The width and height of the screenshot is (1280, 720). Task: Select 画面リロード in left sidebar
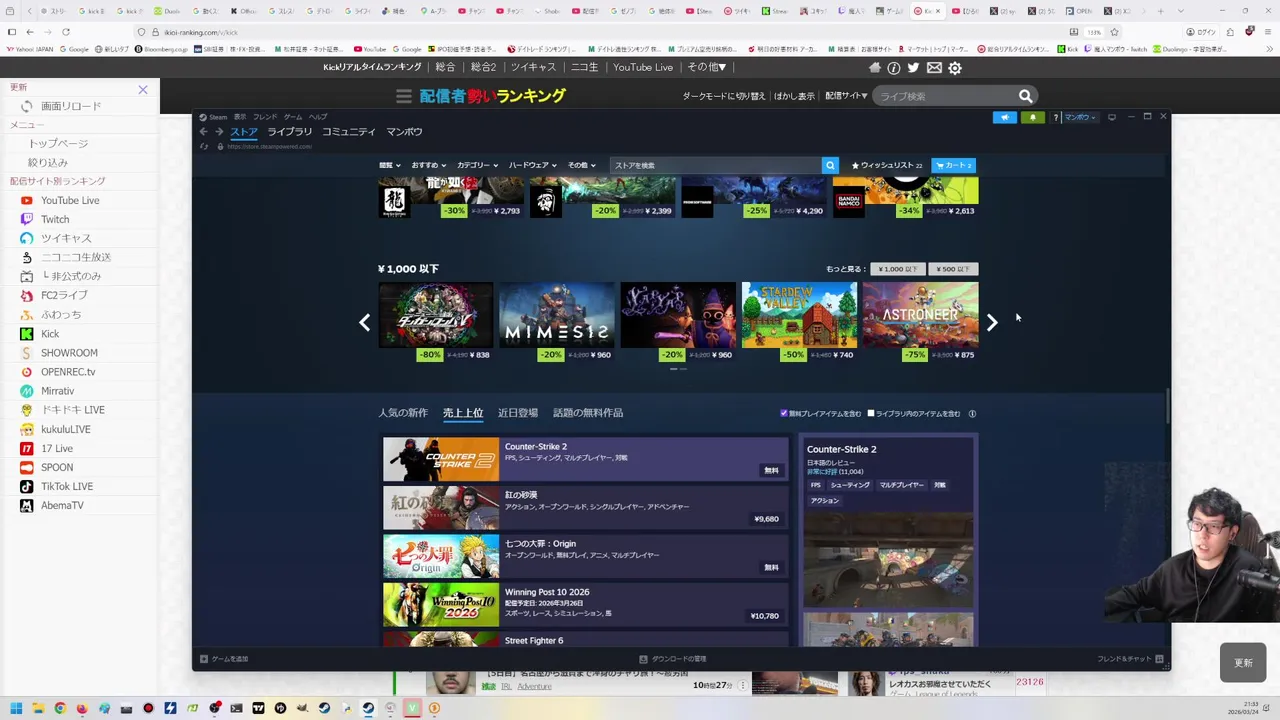[x=70, y=106]
